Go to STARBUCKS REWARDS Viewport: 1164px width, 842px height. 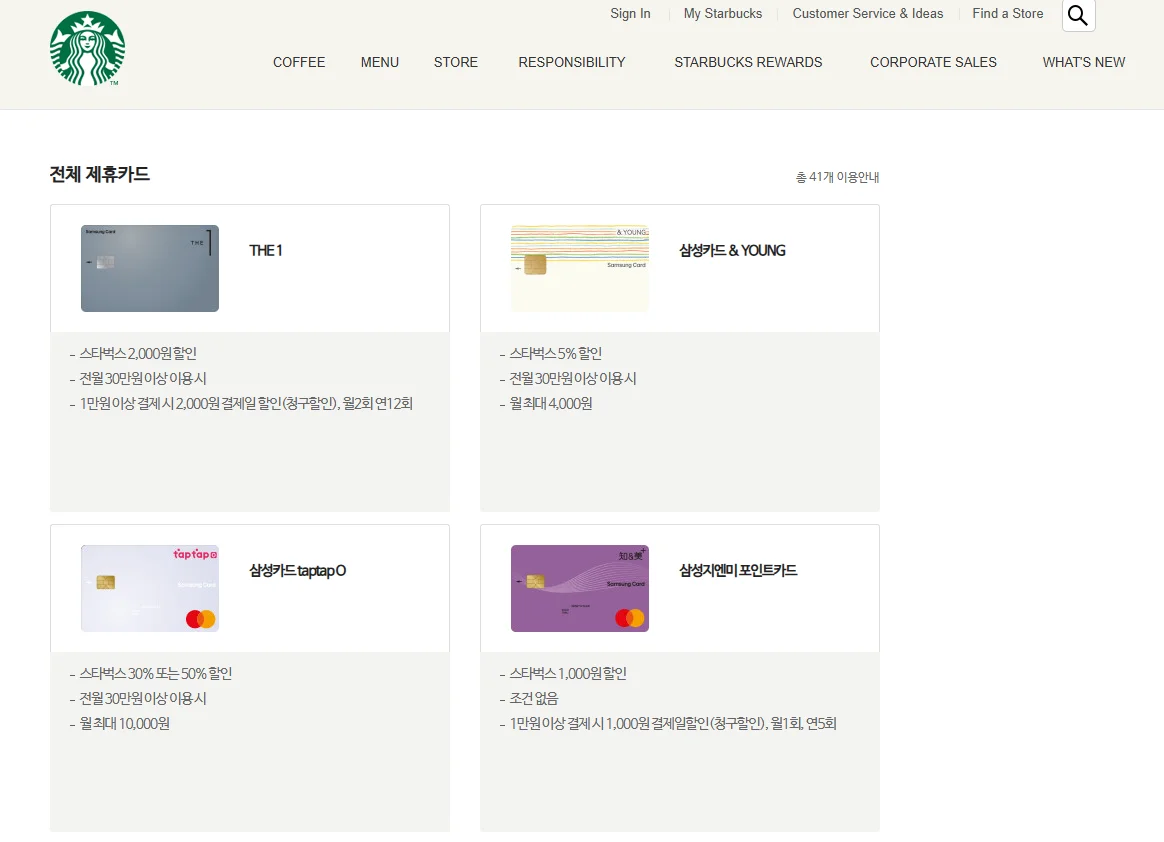click(x=748, y=62)
